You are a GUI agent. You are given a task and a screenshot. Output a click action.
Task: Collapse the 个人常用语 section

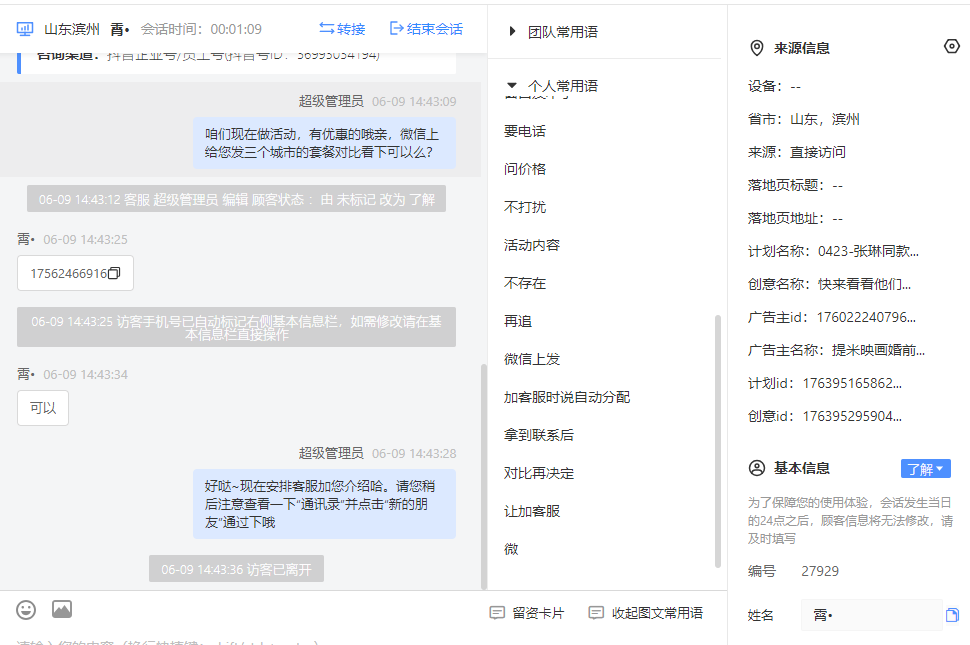pos(512,85)
